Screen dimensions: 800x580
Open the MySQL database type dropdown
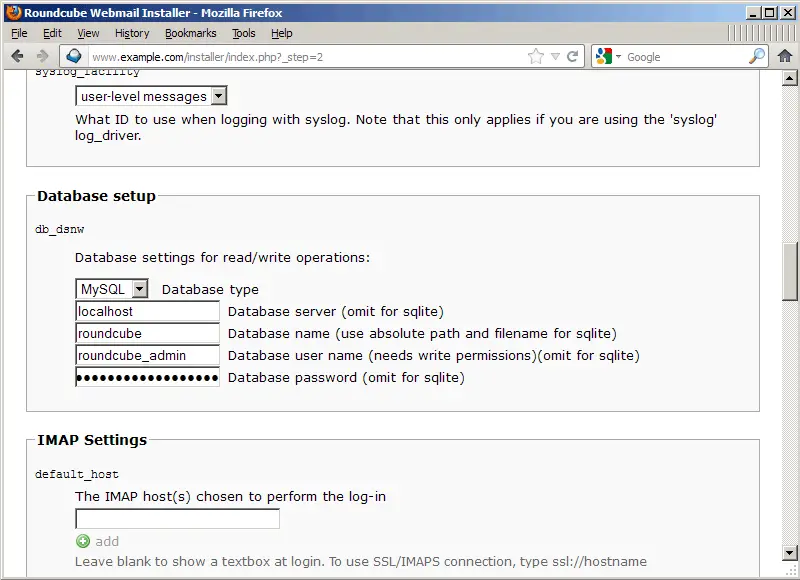[112, 289]
